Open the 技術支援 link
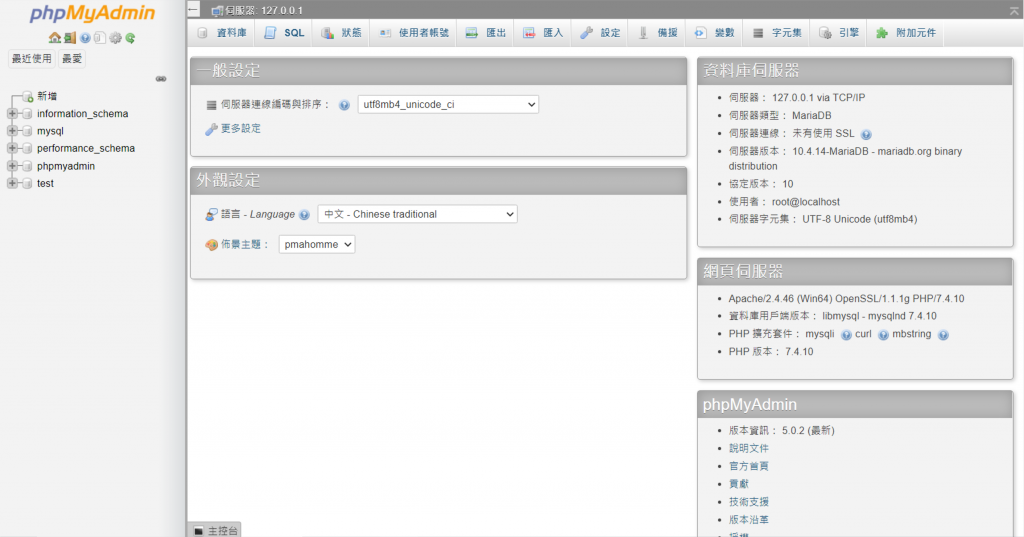The height and width of the screenshot is (537, 1024). pos(748,502)
